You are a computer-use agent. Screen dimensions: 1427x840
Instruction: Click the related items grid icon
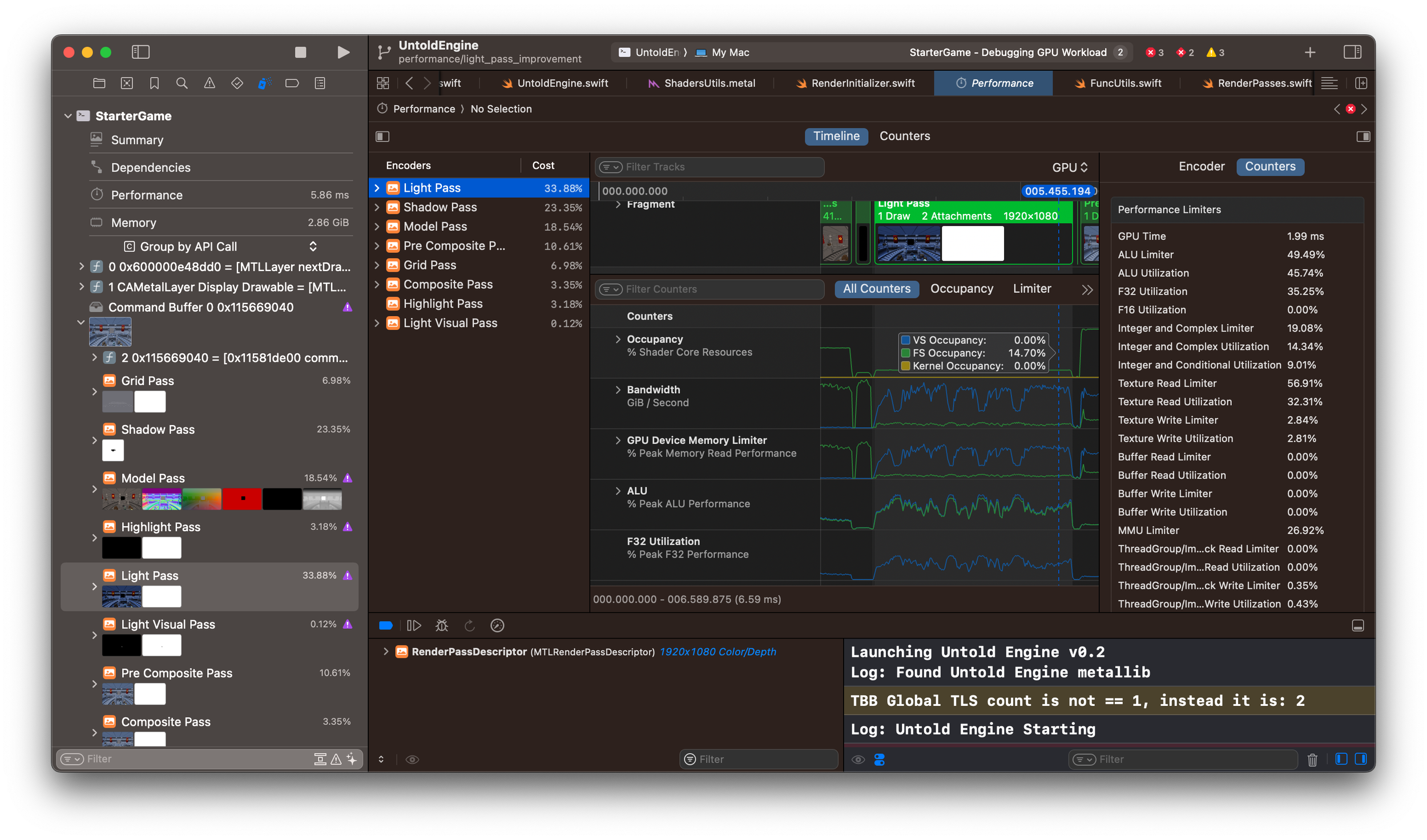pos(383,83)
